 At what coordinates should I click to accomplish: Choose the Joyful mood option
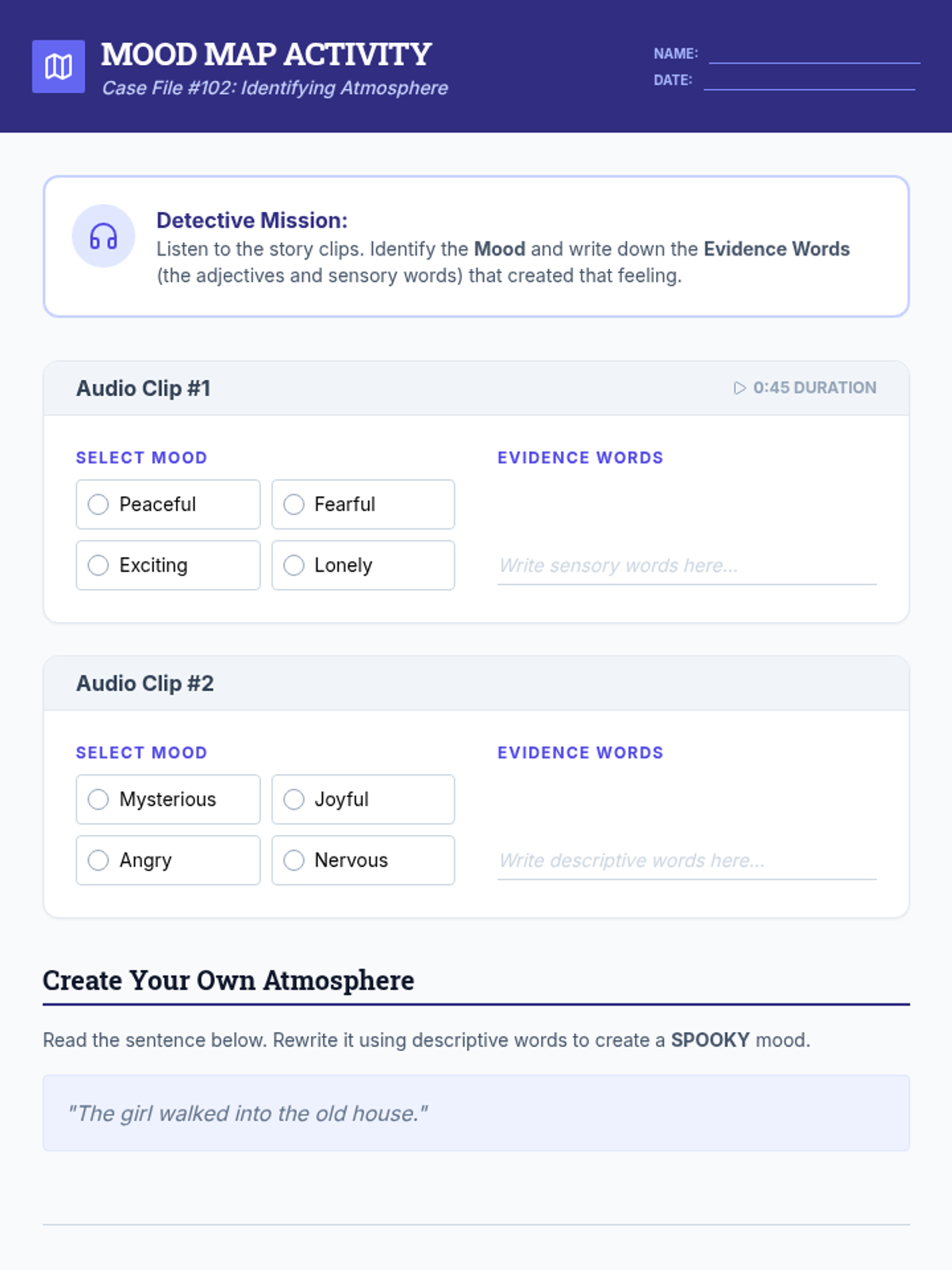[294, 799]
